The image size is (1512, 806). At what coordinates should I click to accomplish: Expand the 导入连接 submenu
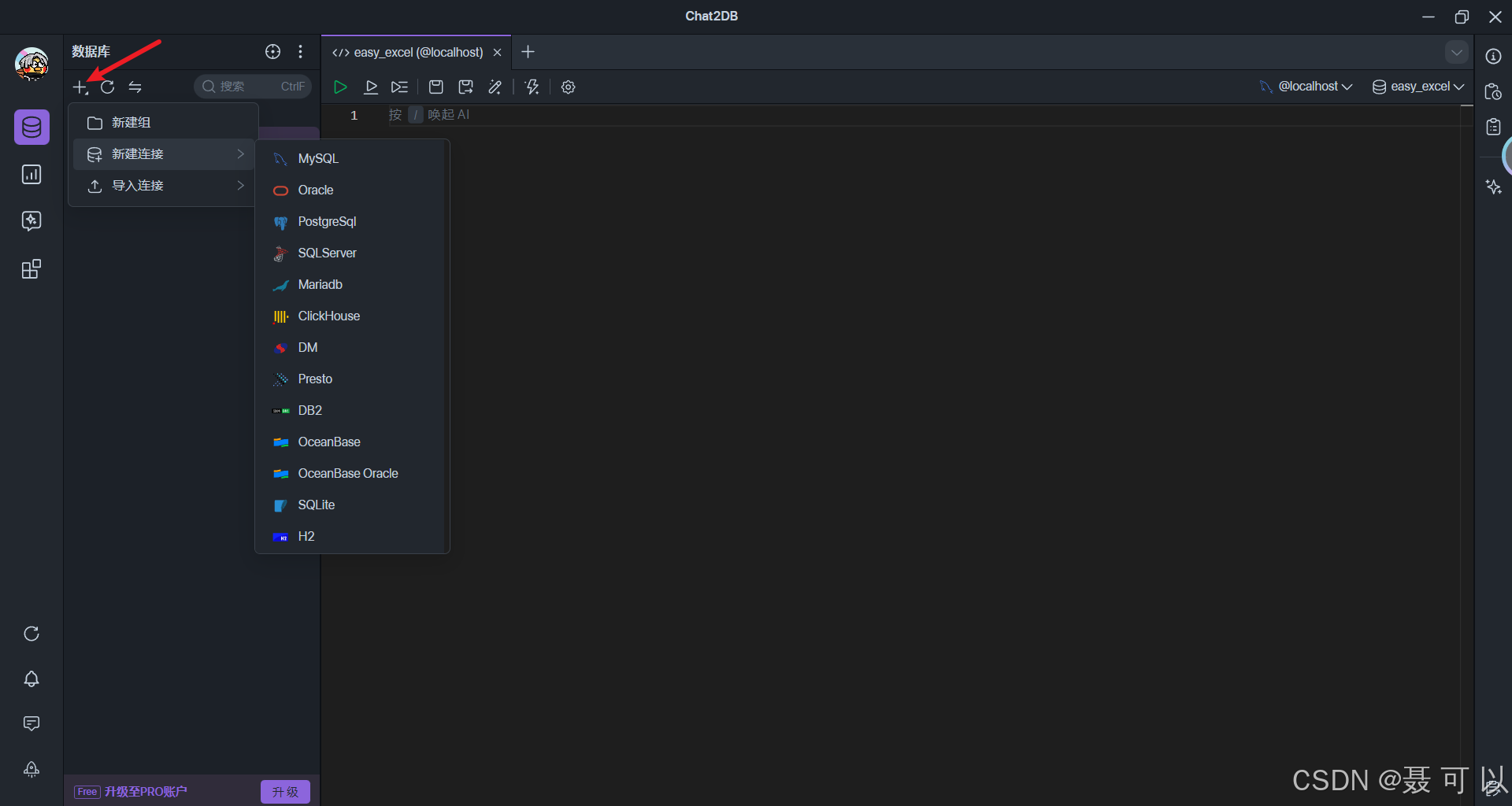pos(164,186)
